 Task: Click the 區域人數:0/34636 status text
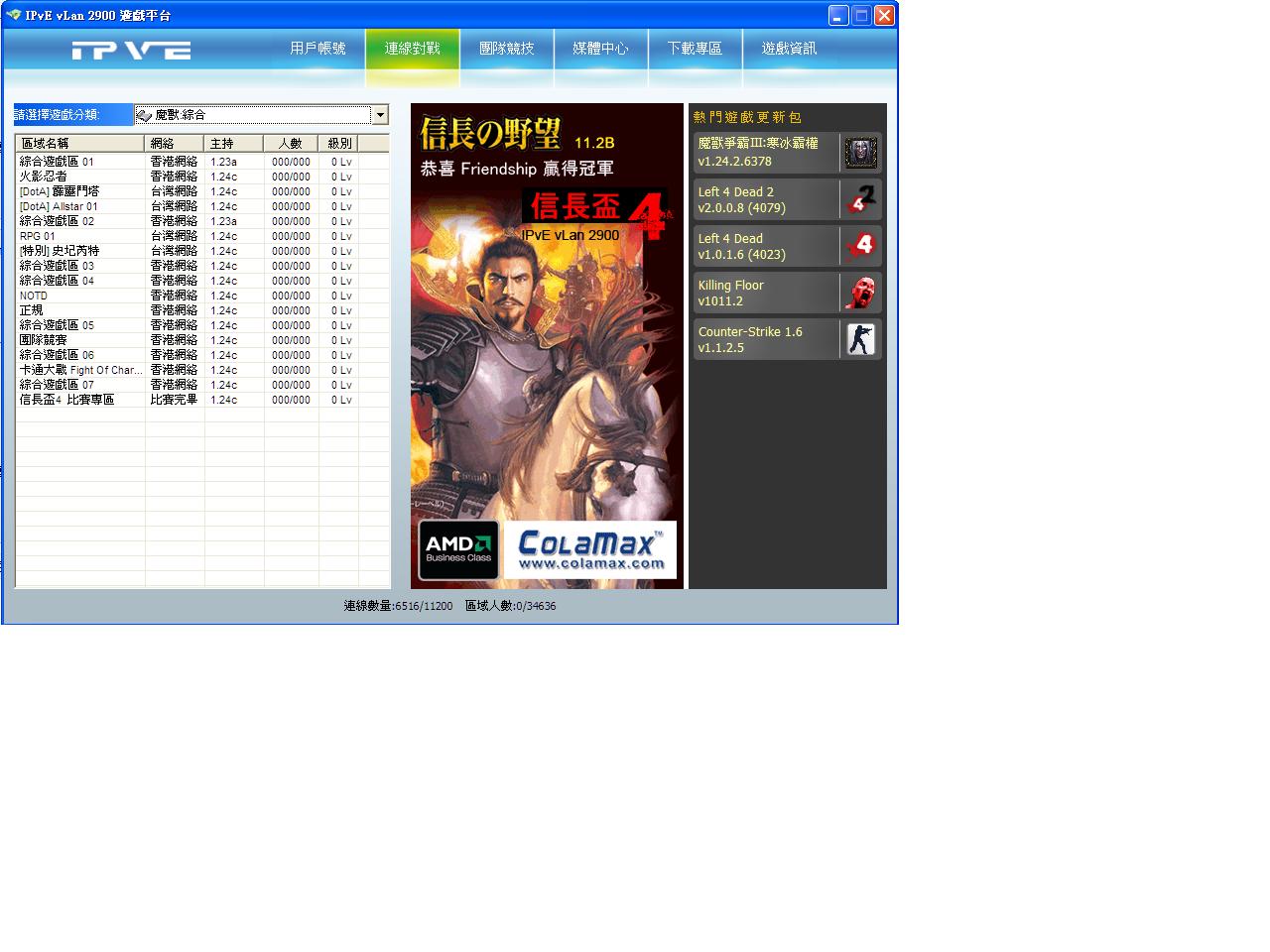510,606
